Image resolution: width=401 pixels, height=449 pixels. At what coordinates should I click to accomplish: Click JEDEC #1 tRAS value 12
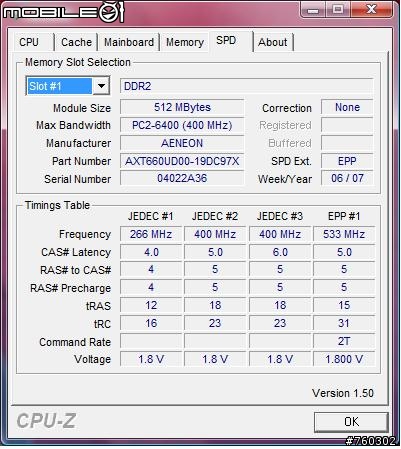click(151, 306)
